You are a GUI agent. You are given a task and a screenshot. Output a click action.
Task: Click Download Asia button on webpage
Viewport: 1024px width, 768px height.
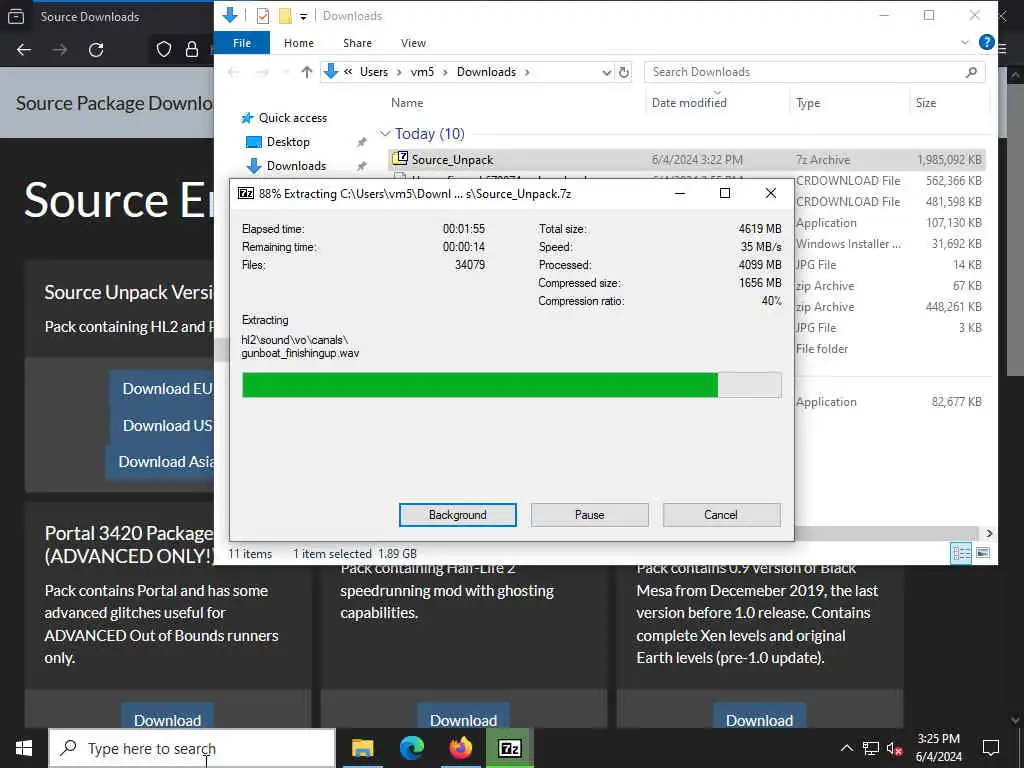point(160,462)
